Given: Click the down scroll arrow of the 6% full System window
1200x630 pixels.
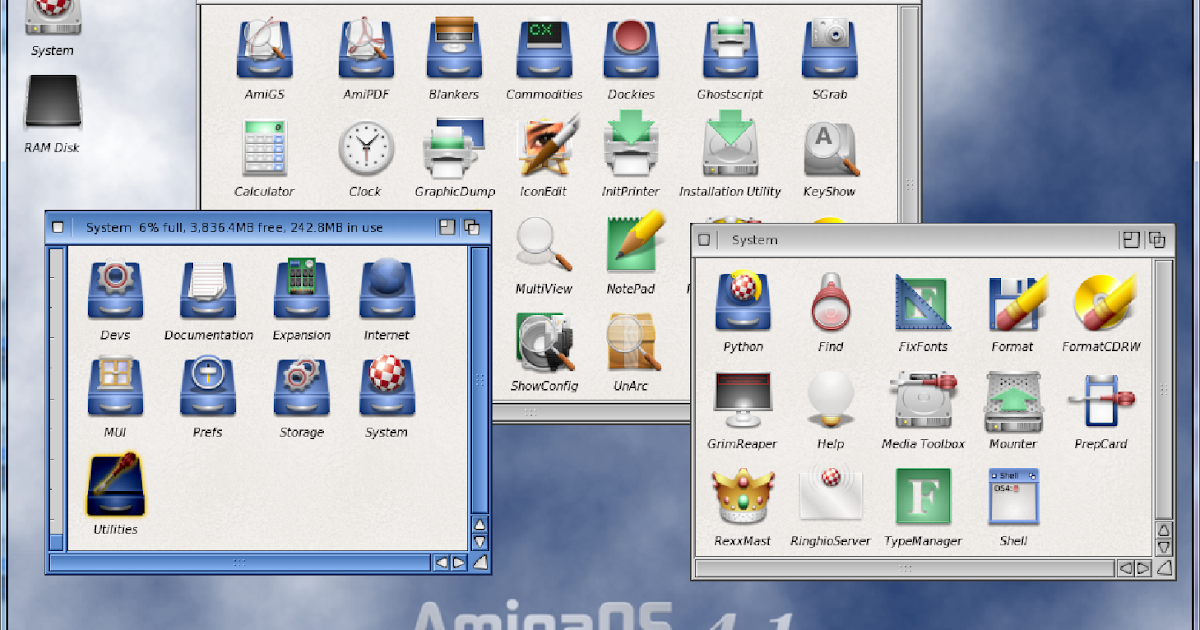Looking at the screenshot, I should pos(480,542).
